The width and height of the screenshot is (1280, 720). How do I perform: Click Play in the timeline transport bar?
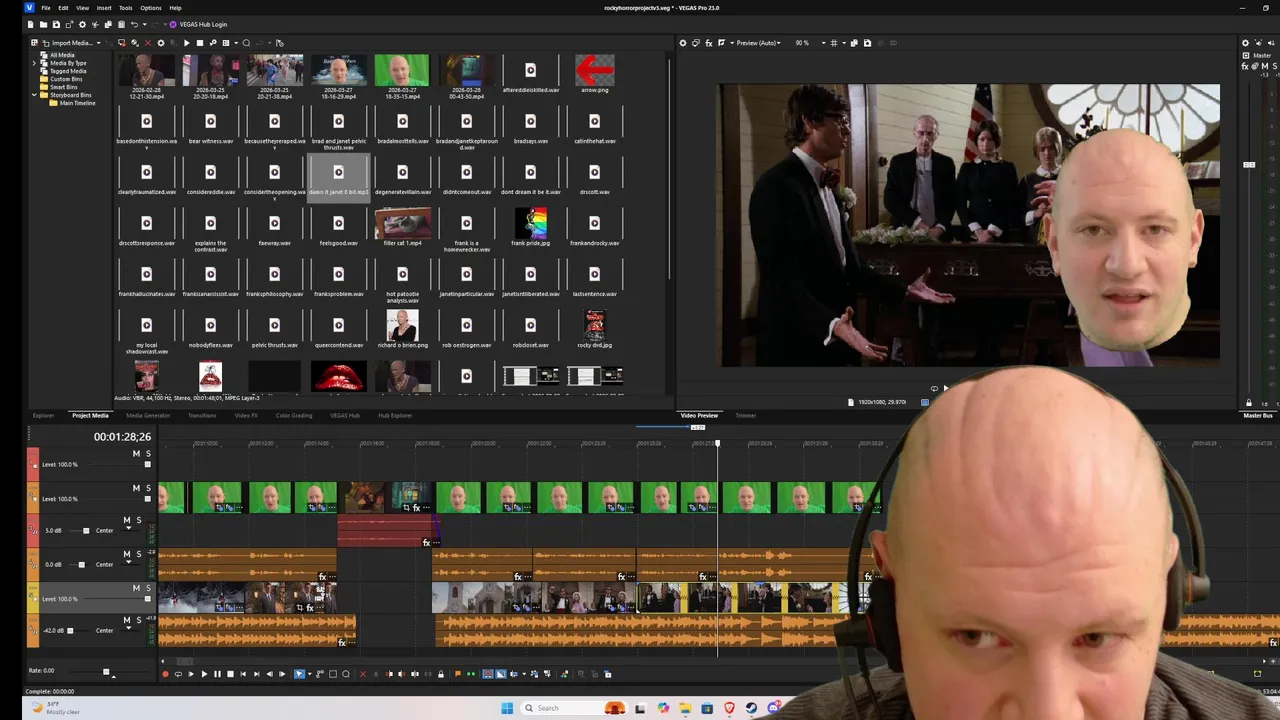coord(204,674)
